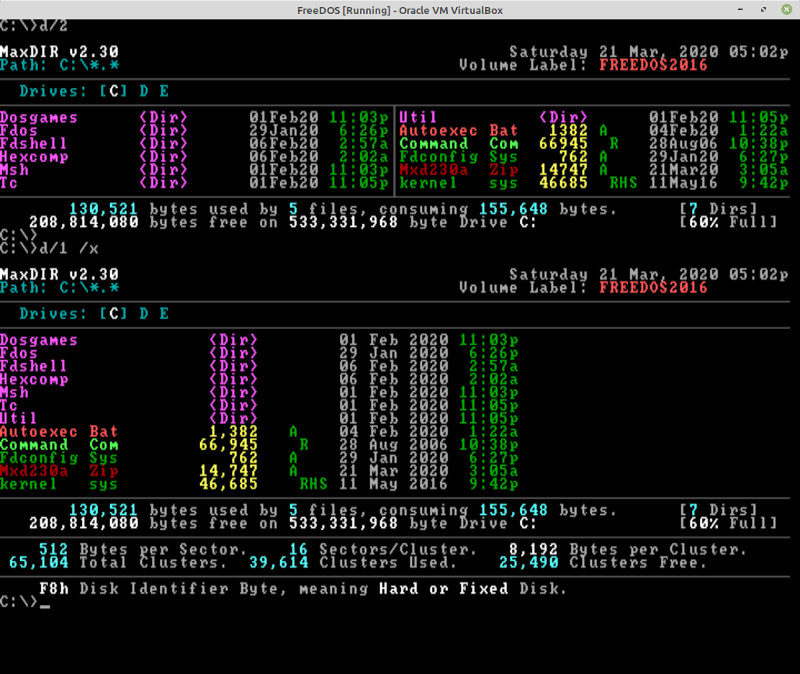
Task: Click the "21 Mar 2020" date
Action: [393, 471]
